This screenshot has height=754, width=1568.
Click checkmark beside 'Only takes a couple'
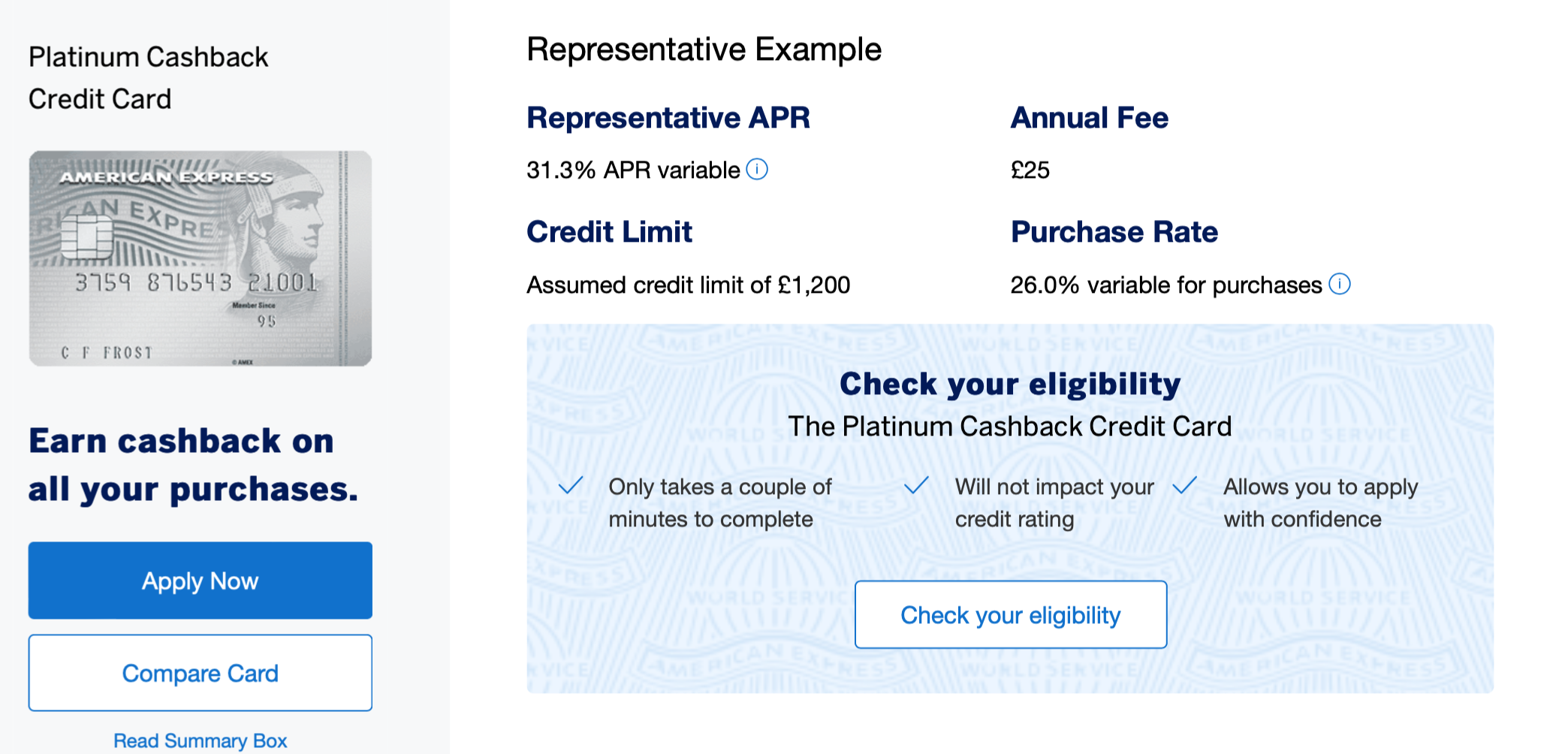point(571,486)
